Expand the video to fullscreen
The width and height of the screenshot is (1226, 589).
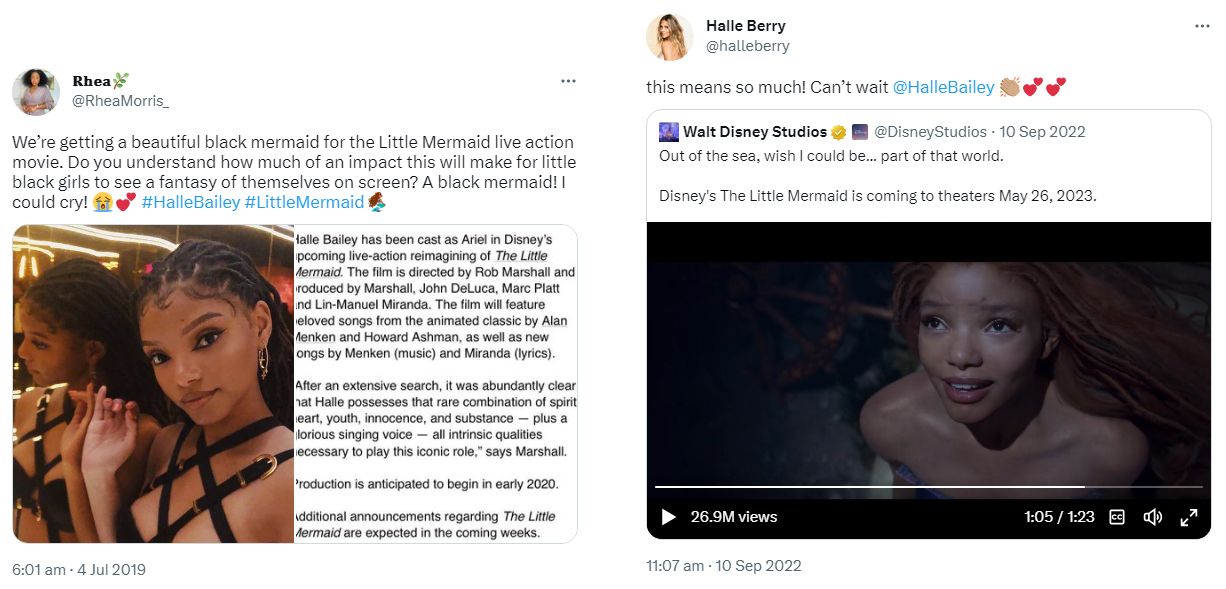pyautogui.click(x=1189, y=517)
